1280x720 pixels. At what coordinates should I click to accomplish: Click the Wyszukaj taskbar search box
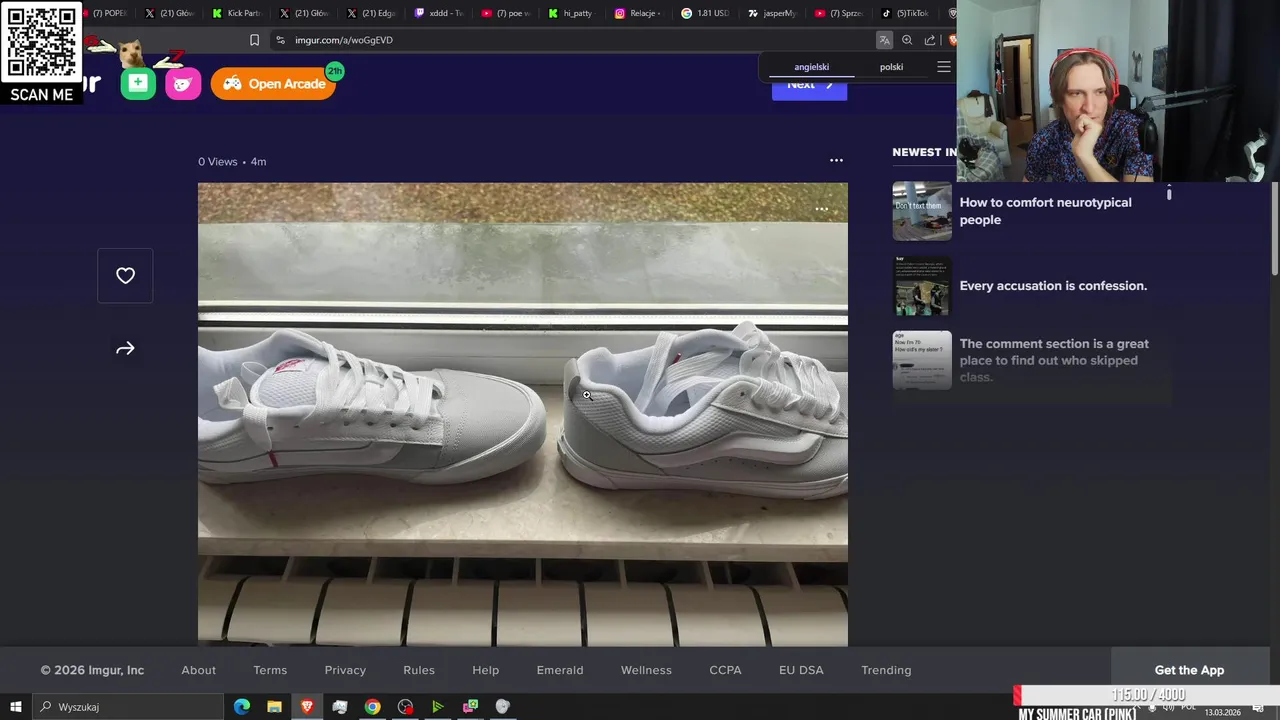[x=130, y=707]
